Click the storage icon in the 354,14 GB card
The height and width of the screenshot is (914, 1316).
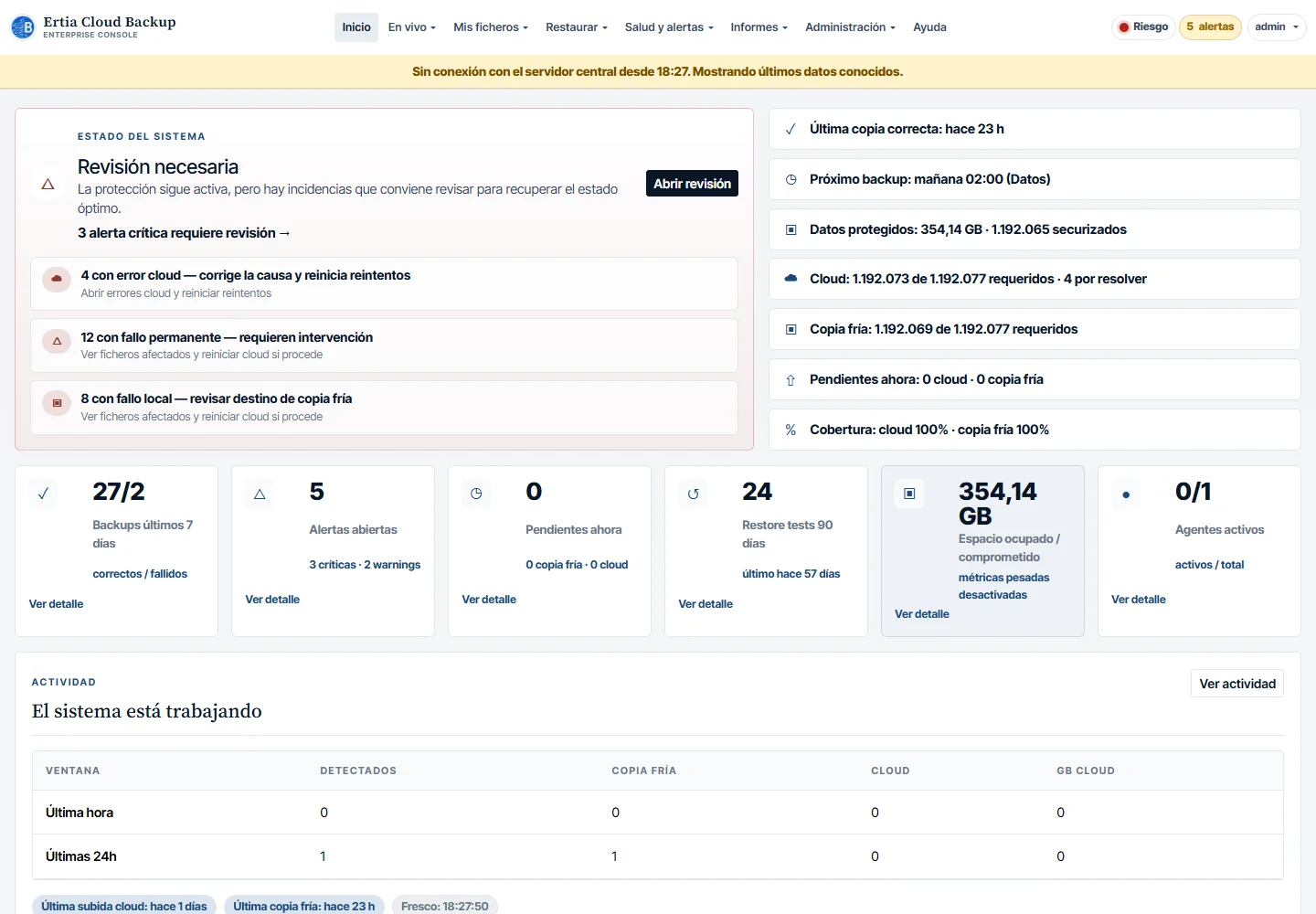point(909,494)
